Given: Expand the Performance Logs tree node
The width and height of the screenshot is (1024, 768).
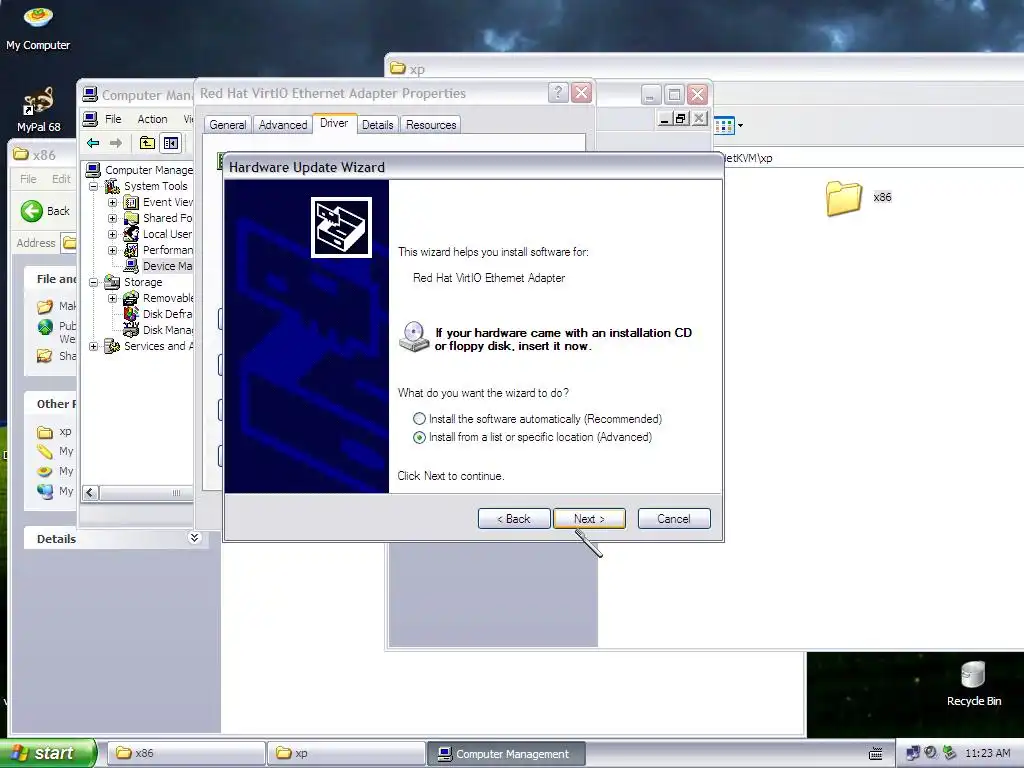Looking at the screenshot, I should (x=112, y=250).
